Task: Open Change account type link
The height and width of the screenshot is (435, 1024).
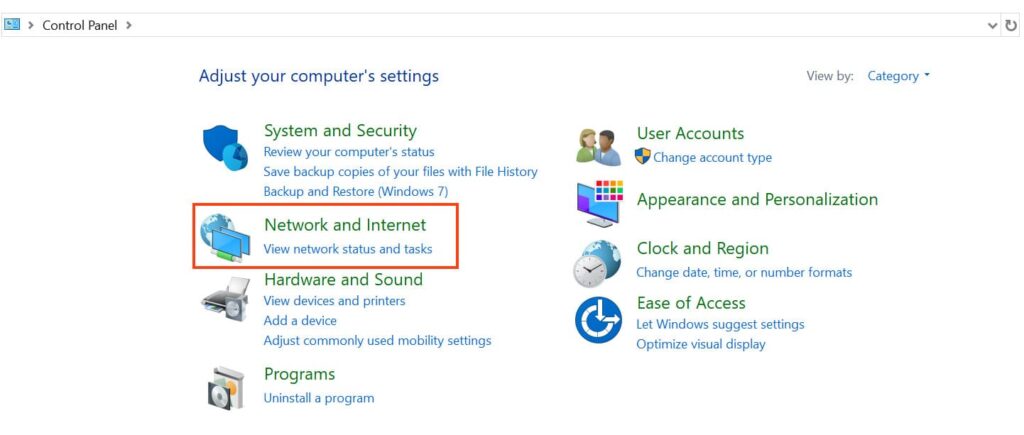Action: coord(712,157)
